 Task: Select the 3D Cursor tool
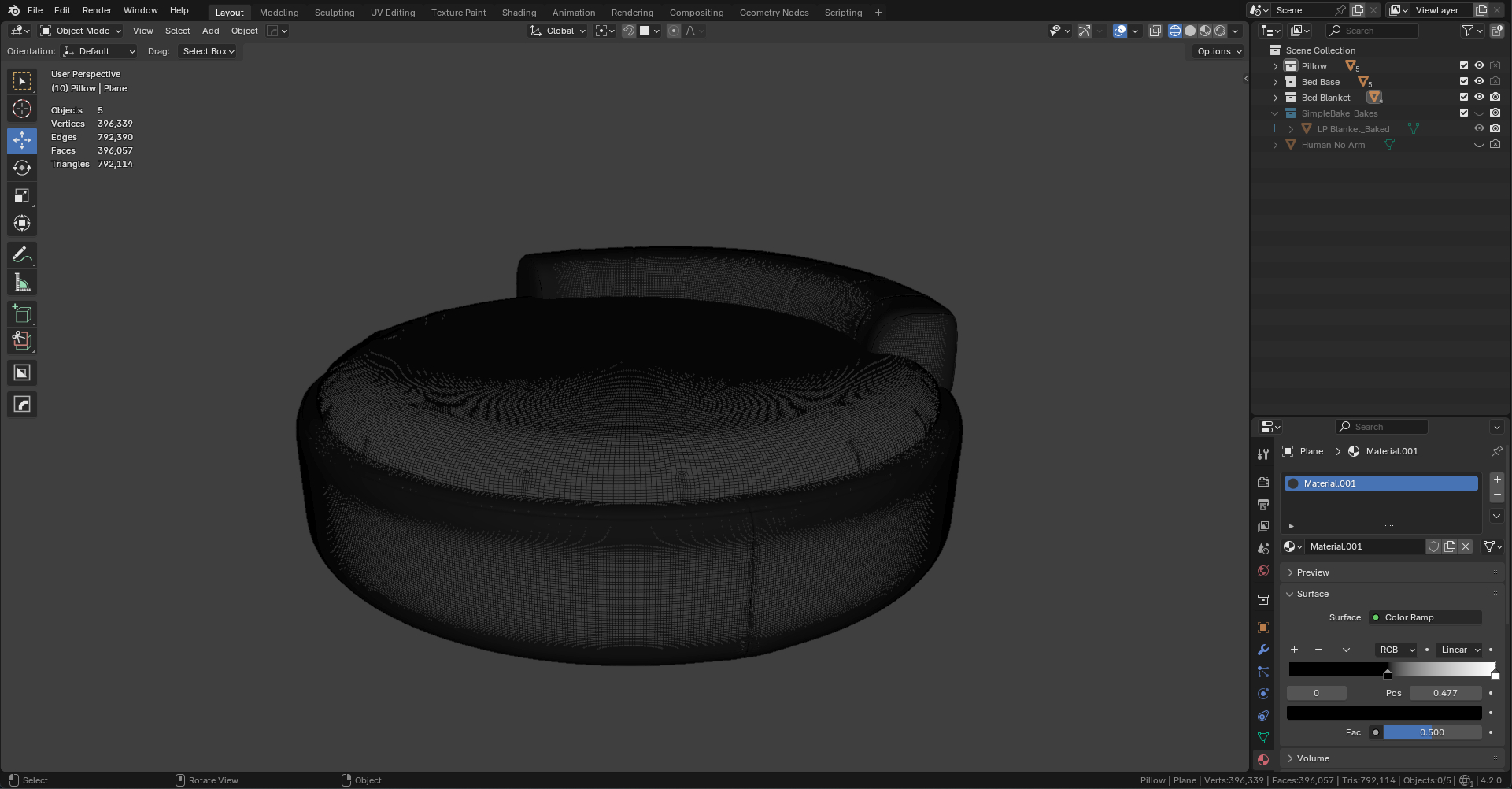coord(22,109)
